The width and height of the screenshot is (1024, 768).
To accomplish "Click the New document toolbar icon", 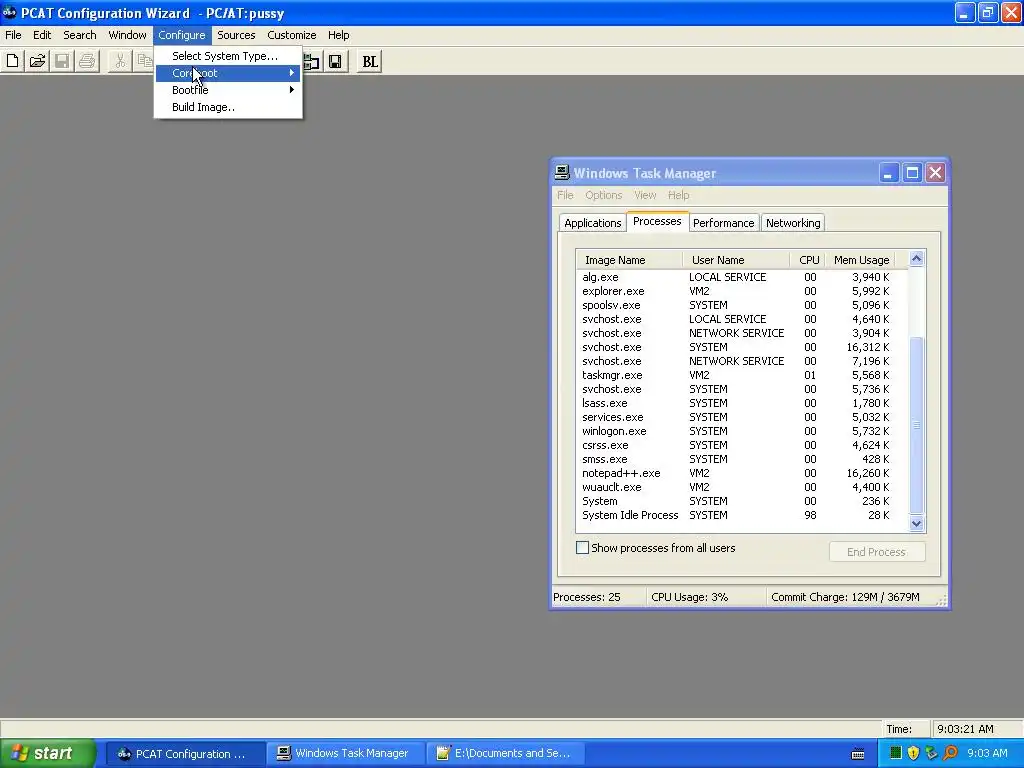I will click(x=12, y=61).
